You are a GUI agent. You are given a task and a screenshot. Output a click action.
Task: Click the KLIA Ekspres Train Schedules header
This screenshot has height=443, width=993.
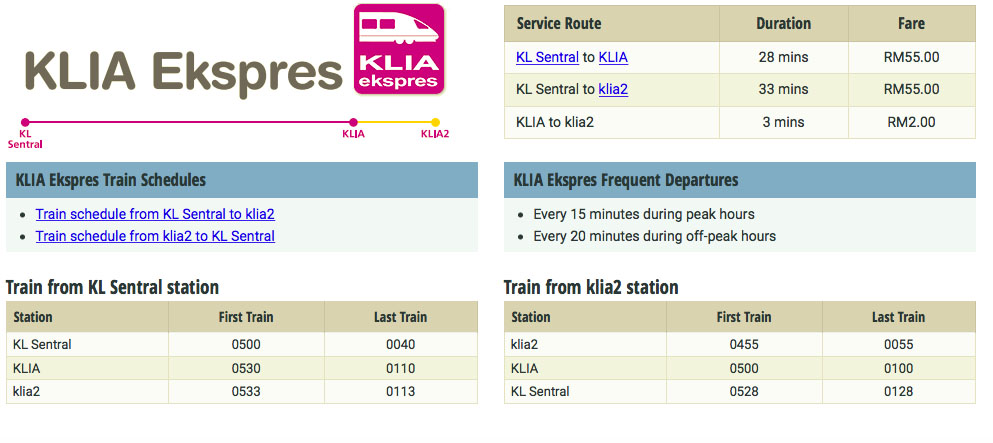pos(242,180)
